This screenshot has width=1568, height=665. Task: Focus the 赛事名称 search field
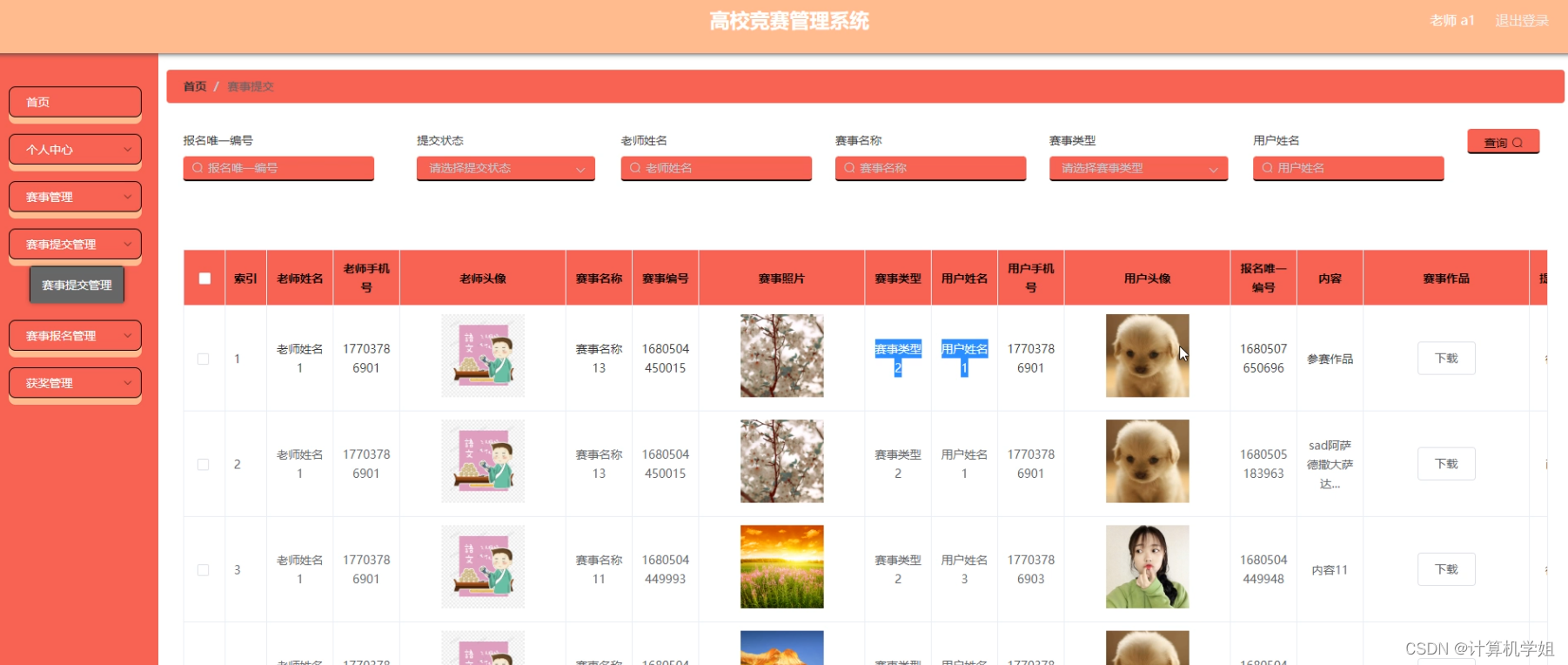point(930,168)
